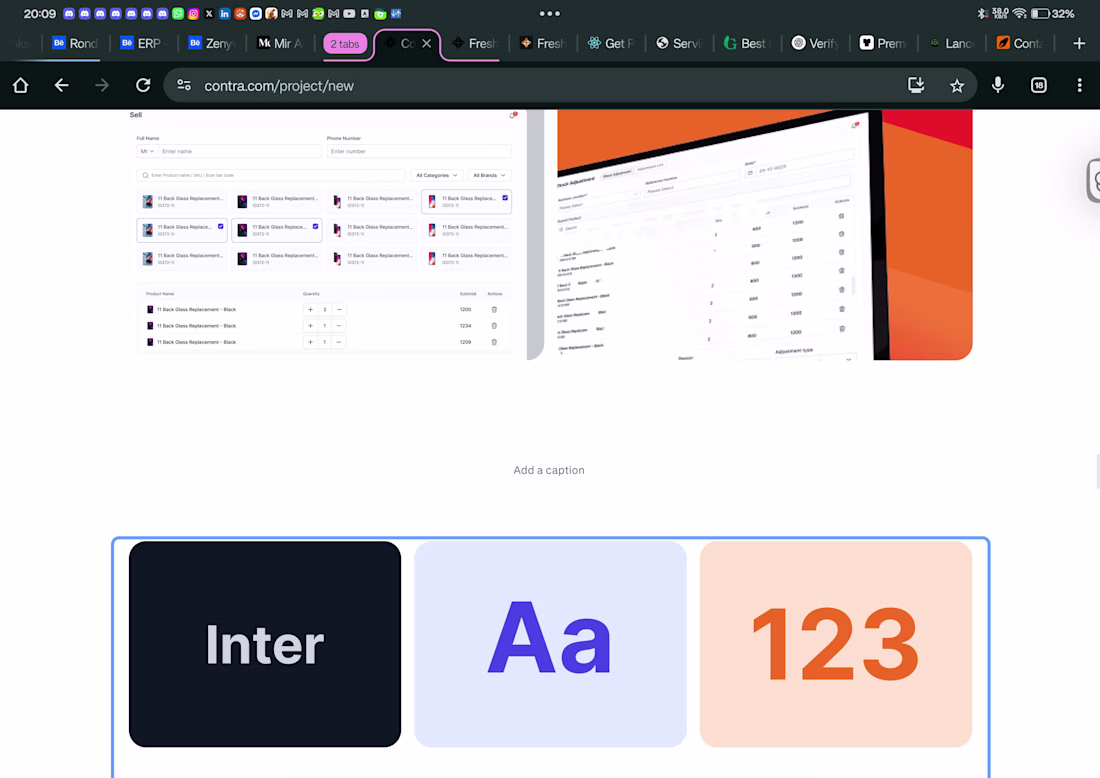This screenshot has height=778, width=1100.
Task: Open site settings icon in address bar
Action: 184,86
